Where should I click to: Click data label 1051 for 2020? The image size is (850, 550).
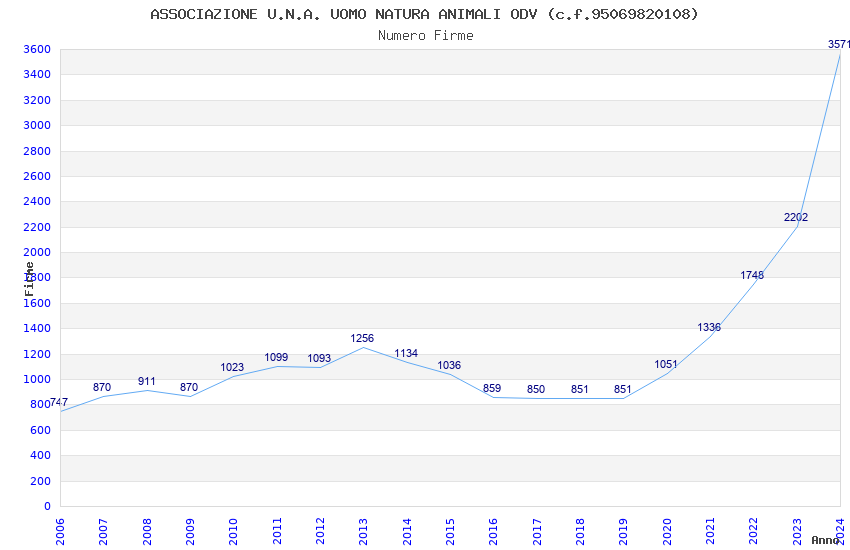tap(666, 364)
